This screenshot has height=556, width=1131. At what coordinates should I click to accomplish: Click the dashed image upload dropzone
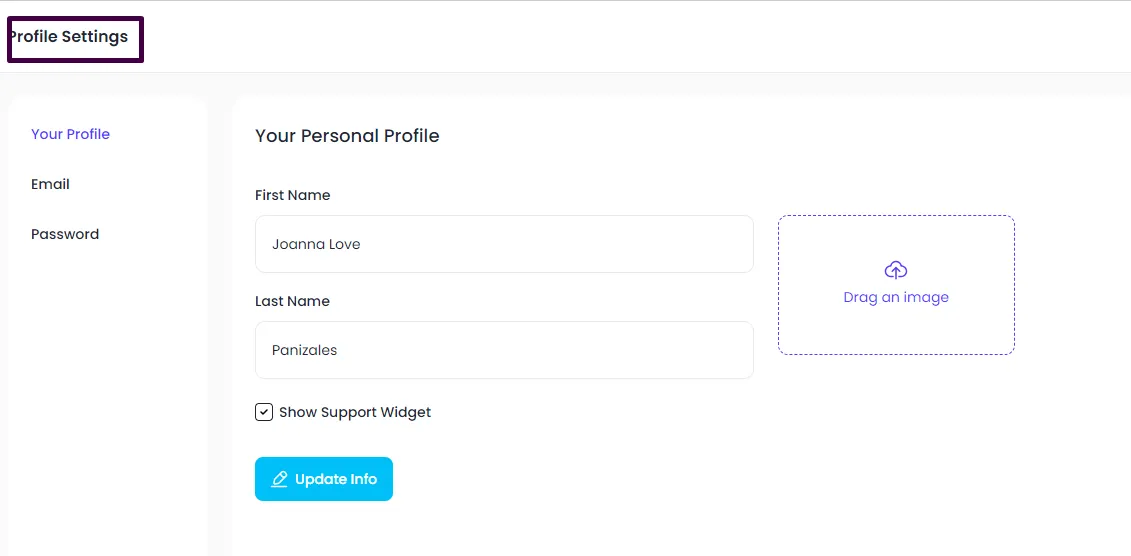[x=896, y=285]
